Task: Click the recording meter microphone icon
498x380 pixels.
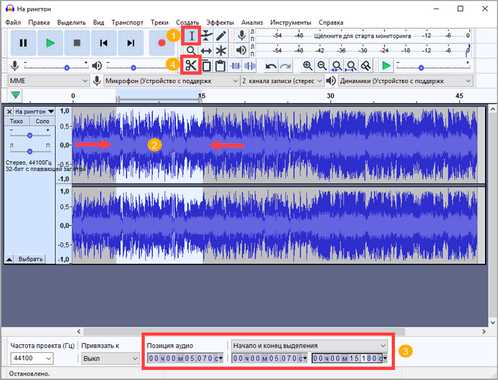Action: coord(242,35)
